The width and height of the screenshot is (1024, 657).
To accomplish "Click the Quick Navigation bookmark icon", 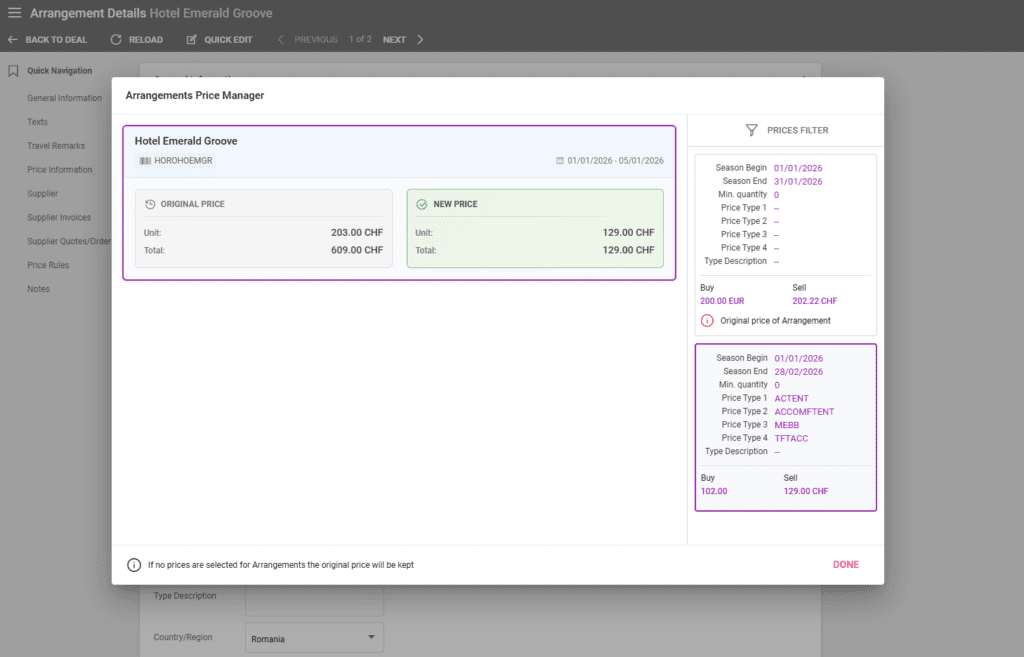I will point(12,70).
